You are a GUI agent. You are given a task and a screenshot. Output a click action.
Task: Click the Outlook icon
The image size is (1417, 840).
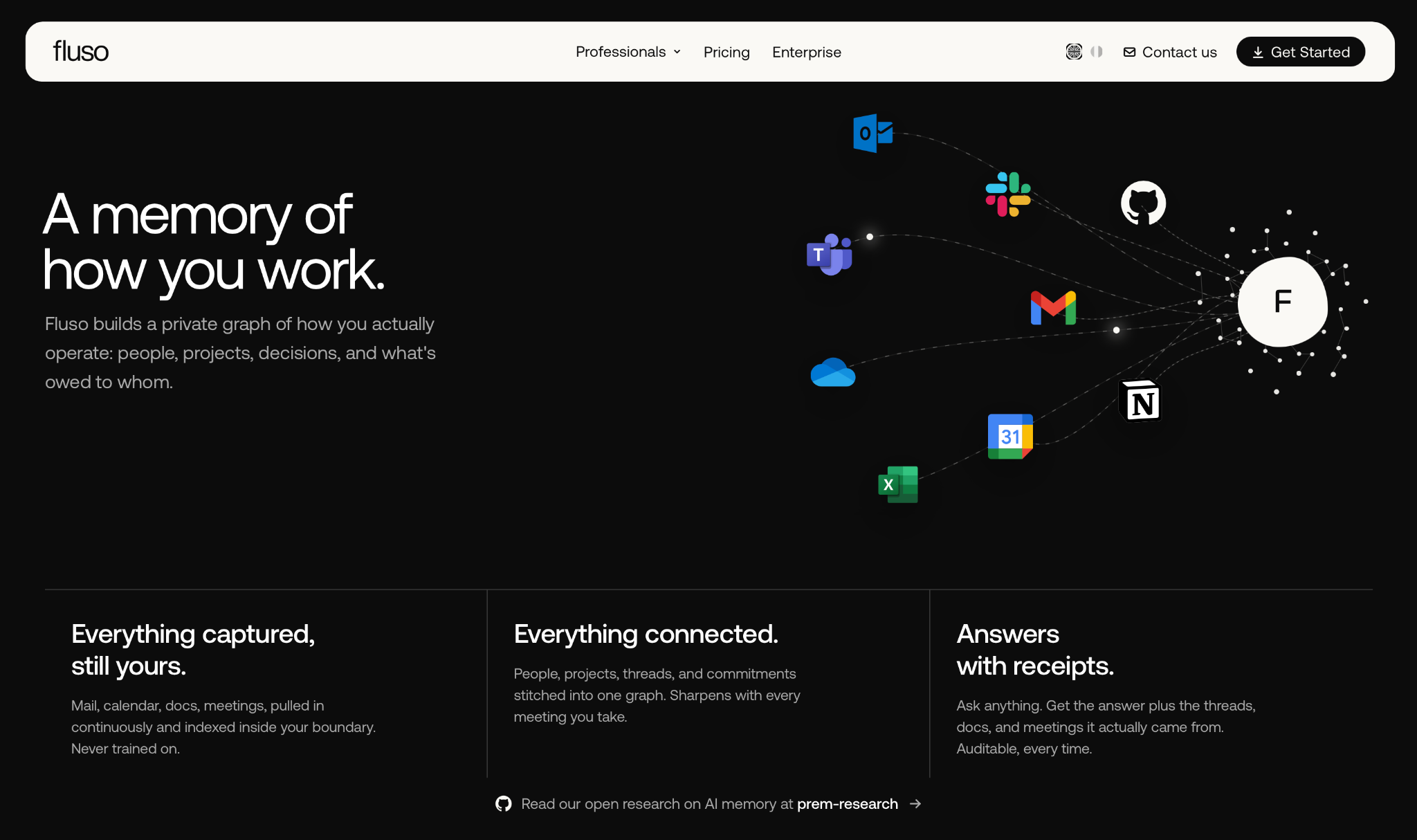click(x=873, y=133)
